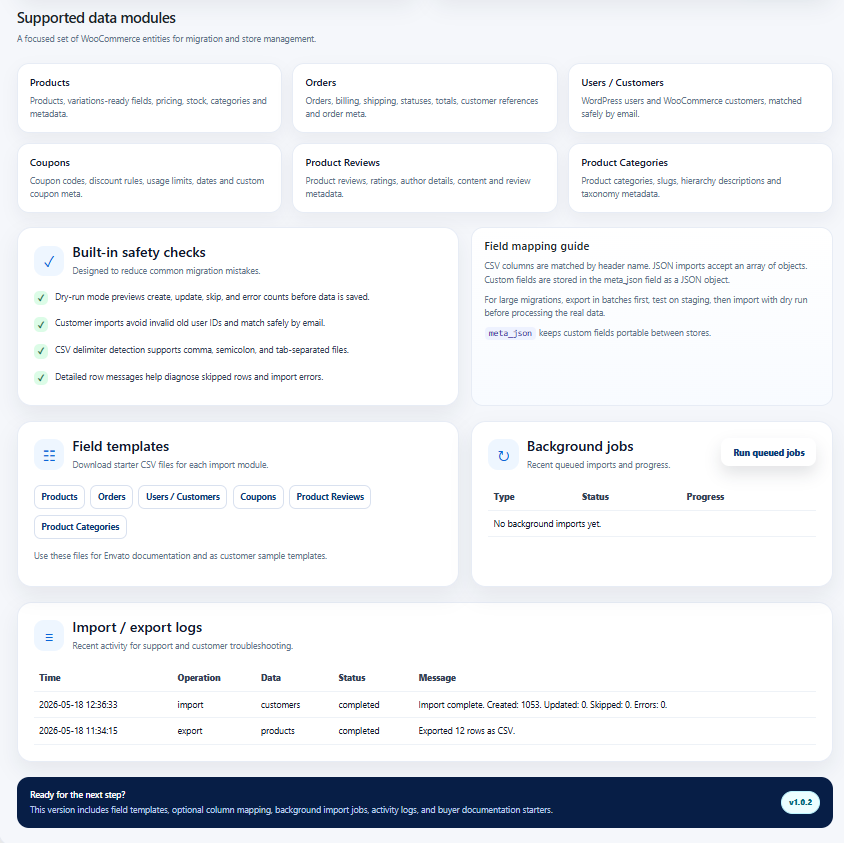Screen dimensions: 844x843
Task: Click the Built-in safety checks checkmark icon
Action: [49, 261]
